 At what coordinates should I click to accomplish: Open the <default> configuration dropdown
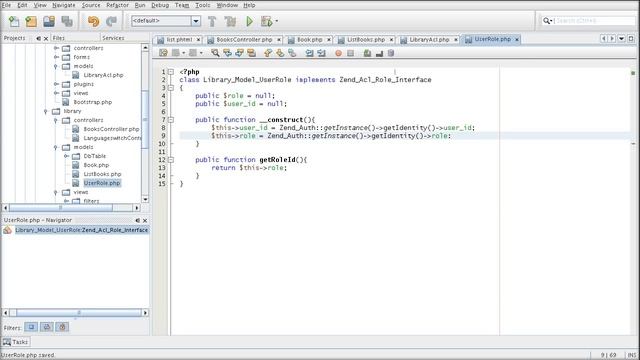pyautogui.click(x=196, y=21)
